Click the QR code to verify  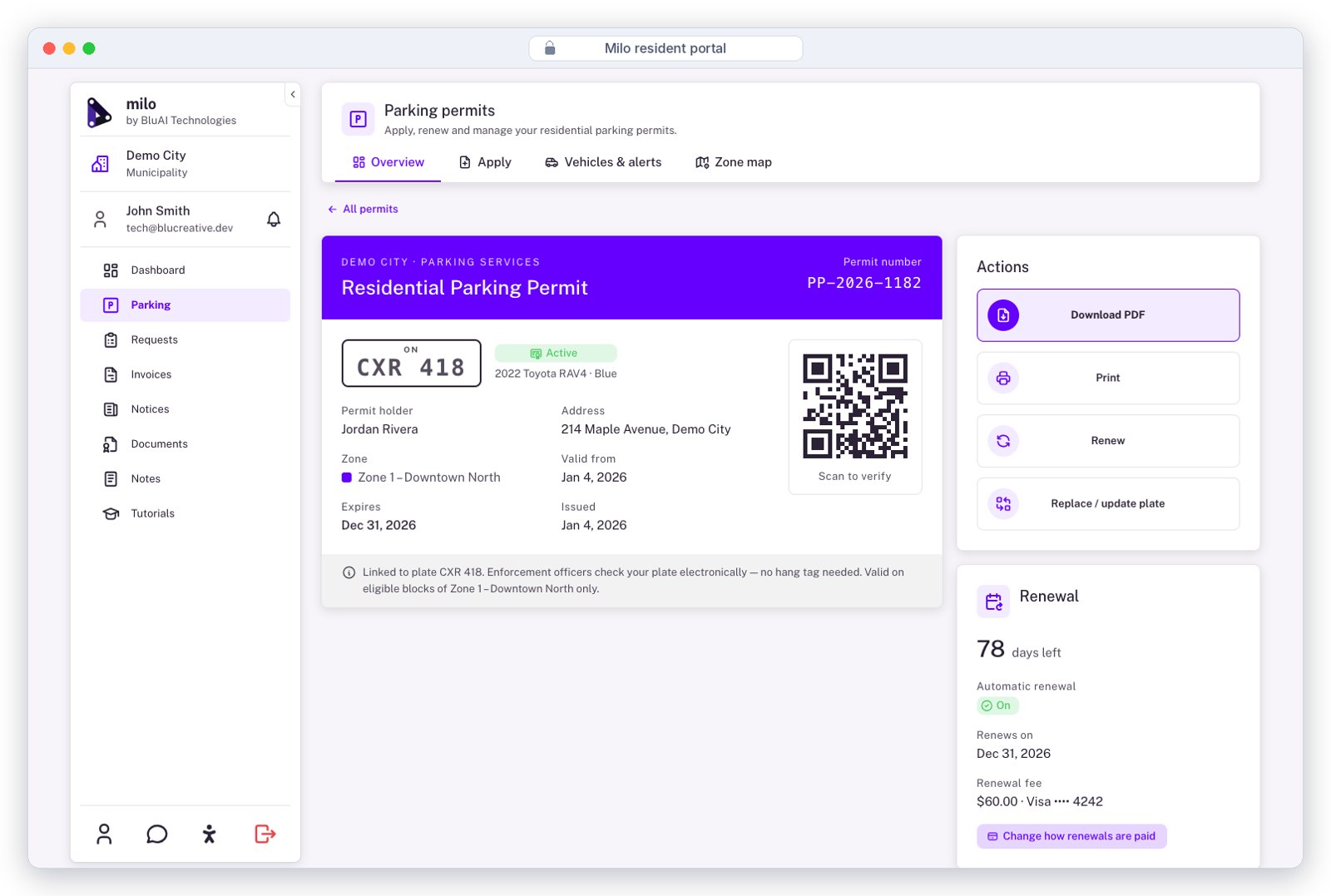(855, 406)
